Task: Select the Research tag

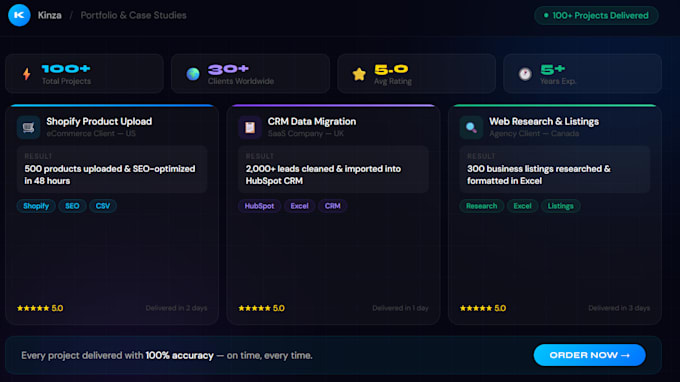Action: tap(481, 206)
